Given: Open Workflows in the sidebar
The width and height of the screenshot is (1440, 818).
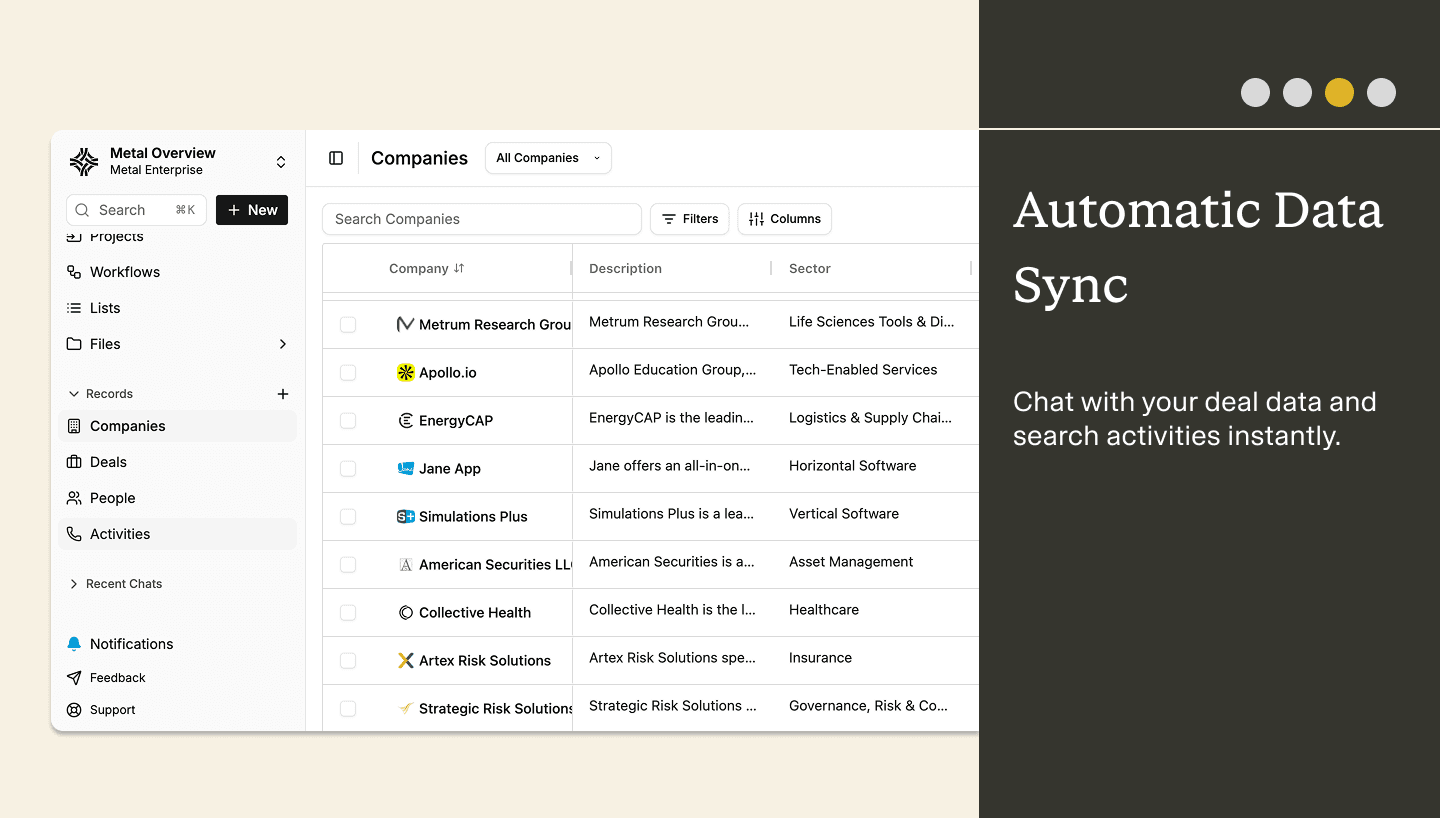Looking at the screenshot, I should [124, 272].
